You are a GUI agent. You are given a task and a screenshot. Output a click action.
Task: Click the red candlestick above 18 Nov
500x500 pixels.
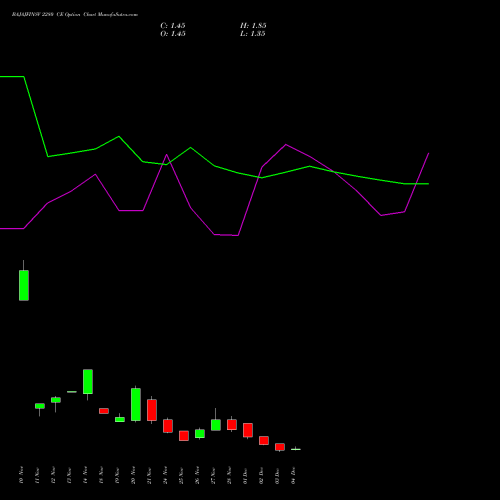coord(104,411)
